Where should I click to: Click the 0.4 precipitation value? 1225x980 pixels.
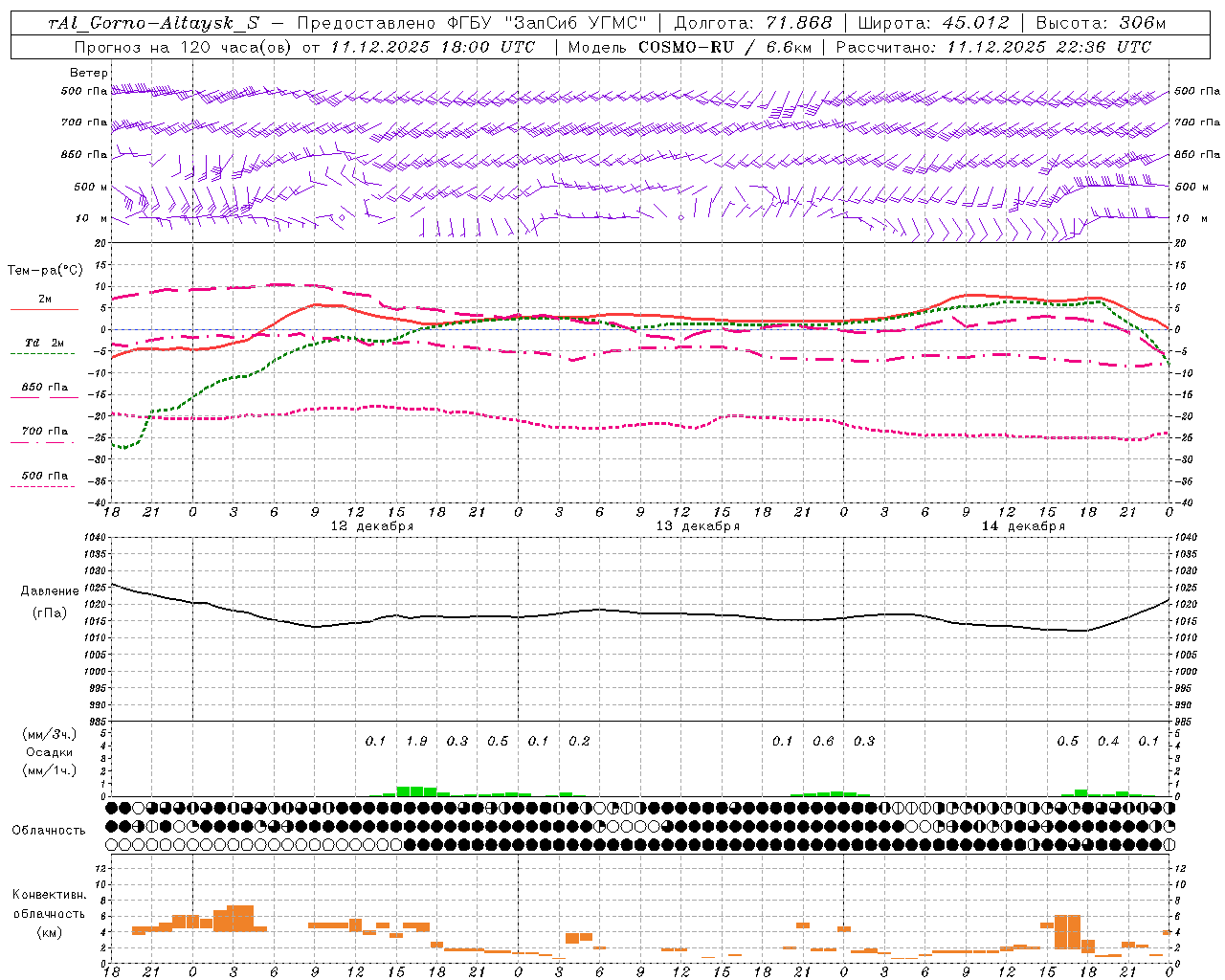click(1108, 742)
